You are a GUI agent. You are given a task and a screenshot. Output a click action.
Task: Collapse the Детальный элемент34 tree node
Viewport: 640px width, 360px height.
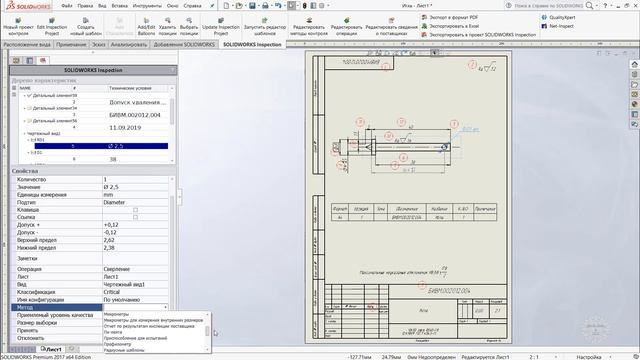tap(24, 108)
